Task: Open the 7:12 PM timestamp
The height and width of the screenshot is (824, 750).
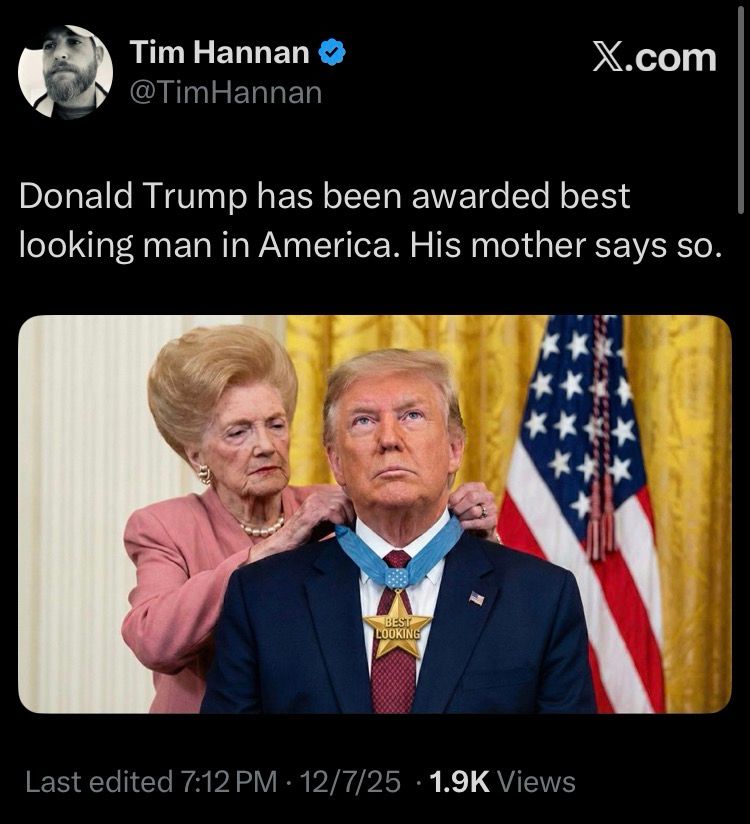Action: point(229,781)
